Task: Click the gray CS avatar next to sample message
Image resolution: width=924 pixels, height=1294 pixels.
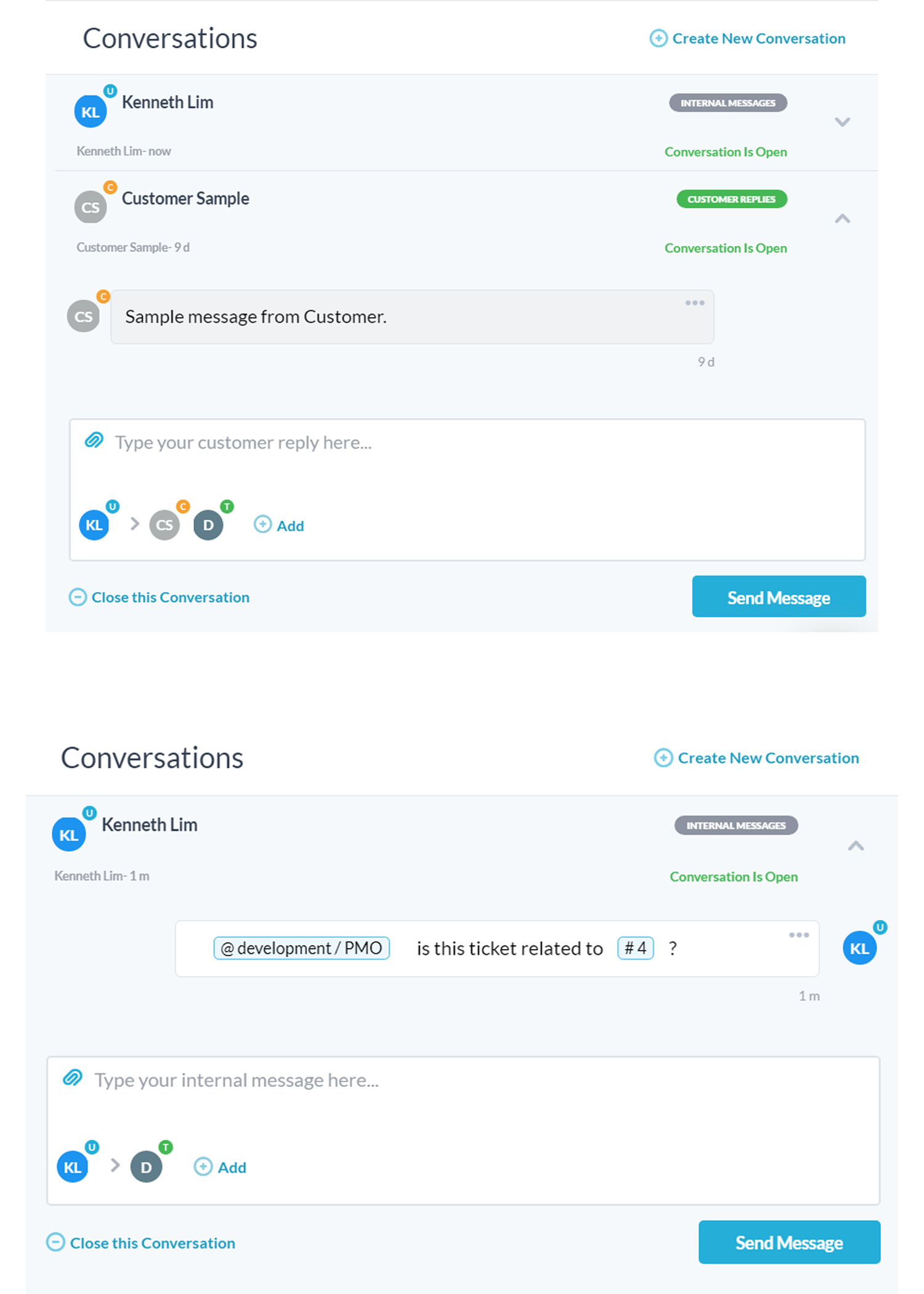Action: [x=83, y=316]
